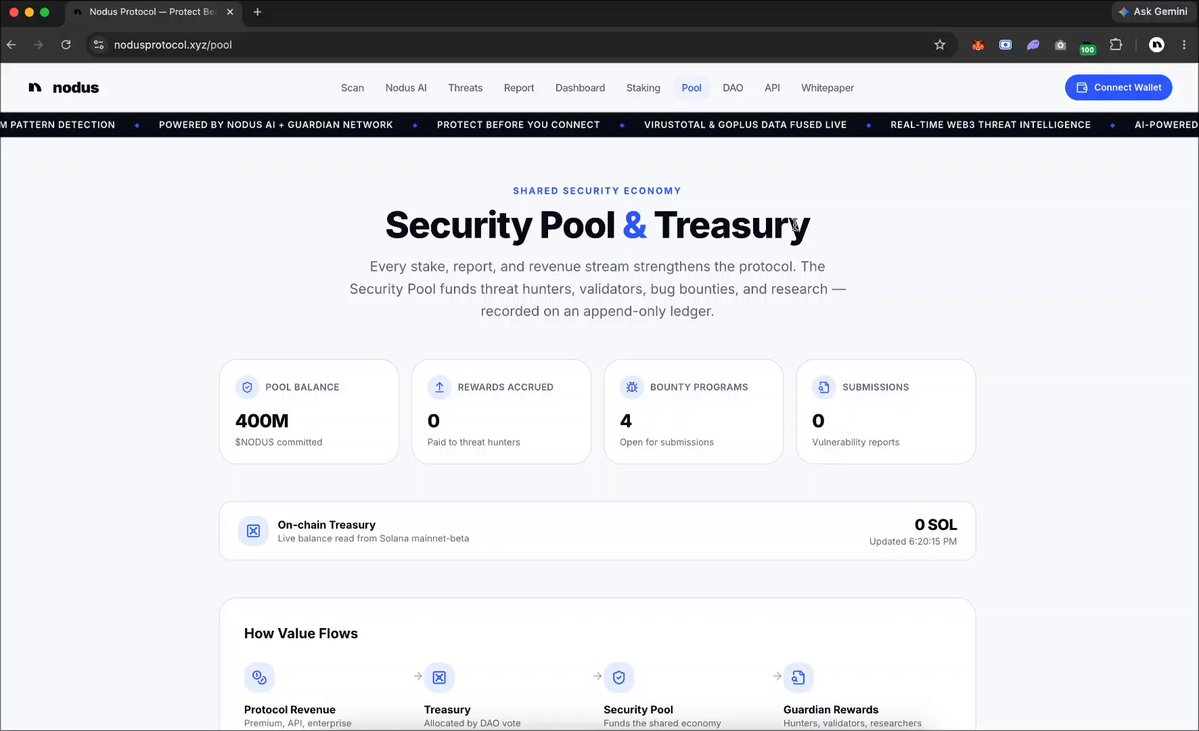The image size is (1199, 731).
Task: Click the Updated 6:20:15 PM timestamp
Action: click(913, 541)
